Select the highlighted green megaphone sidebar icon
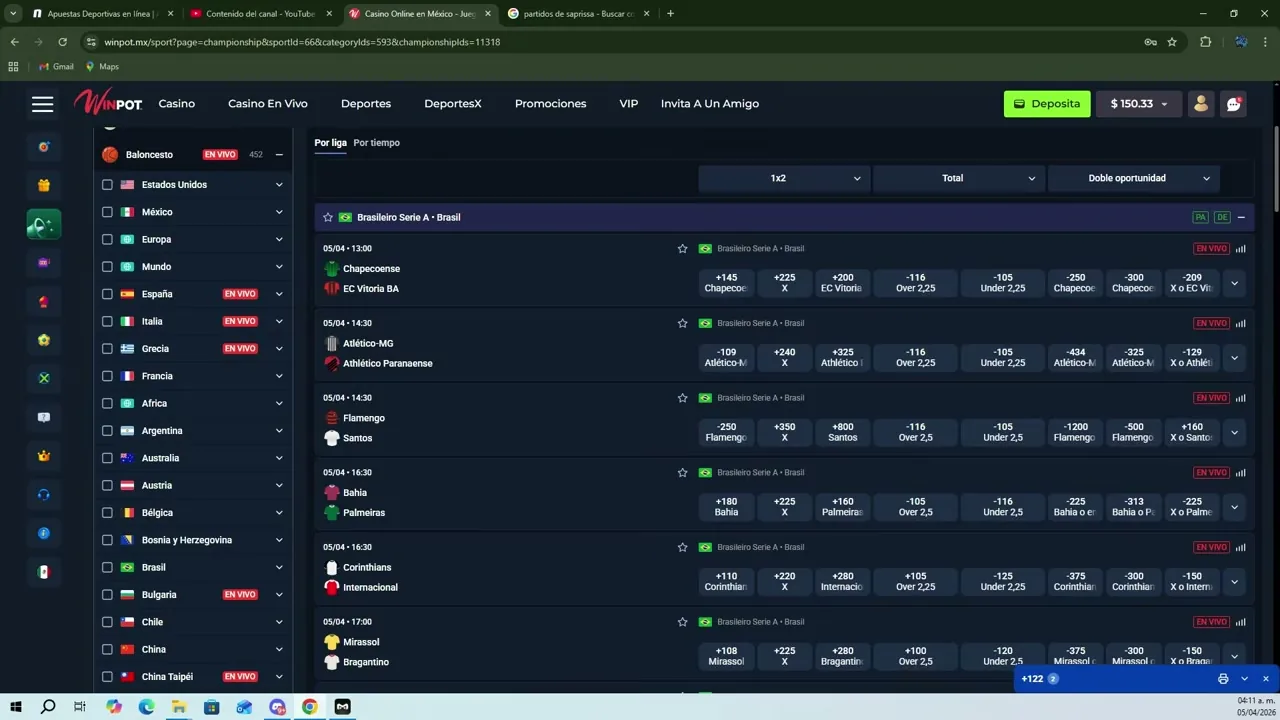This screenshot has width=1280, height=720. 44,225
